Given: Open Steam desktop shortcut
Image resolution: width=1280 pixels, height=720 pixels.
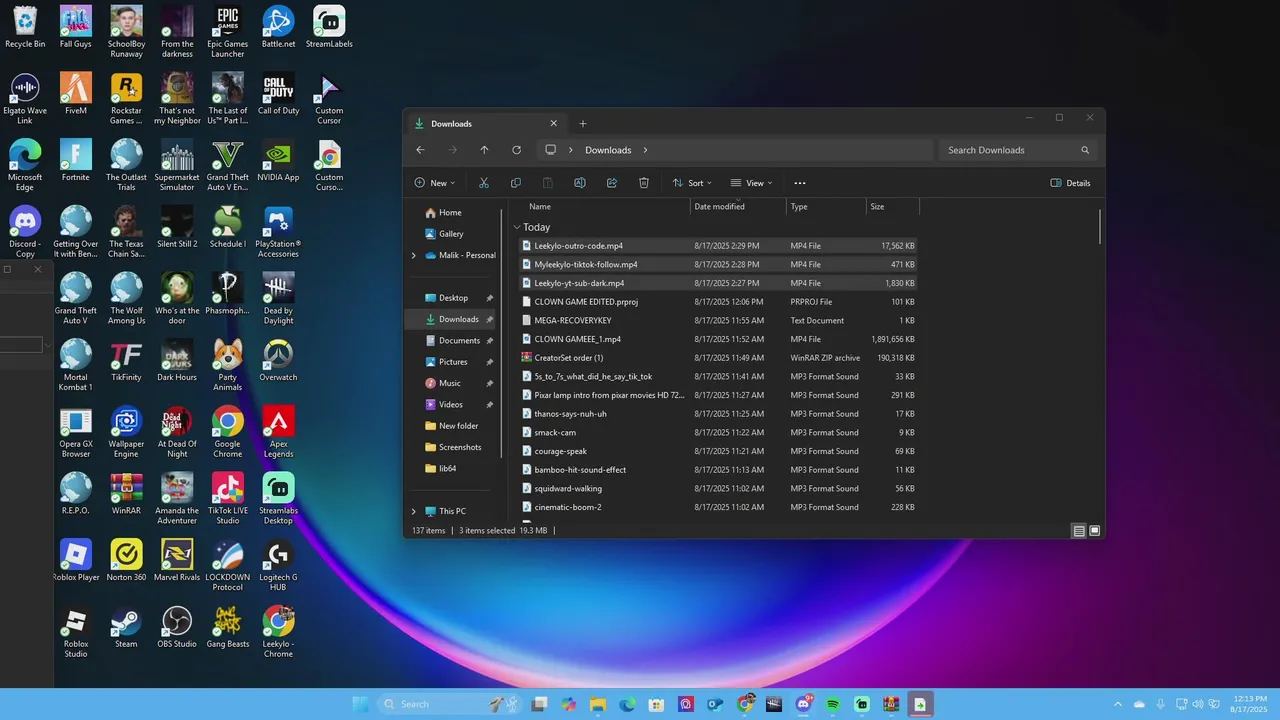Looking at the screenshot, I should (x=126, y=628).
